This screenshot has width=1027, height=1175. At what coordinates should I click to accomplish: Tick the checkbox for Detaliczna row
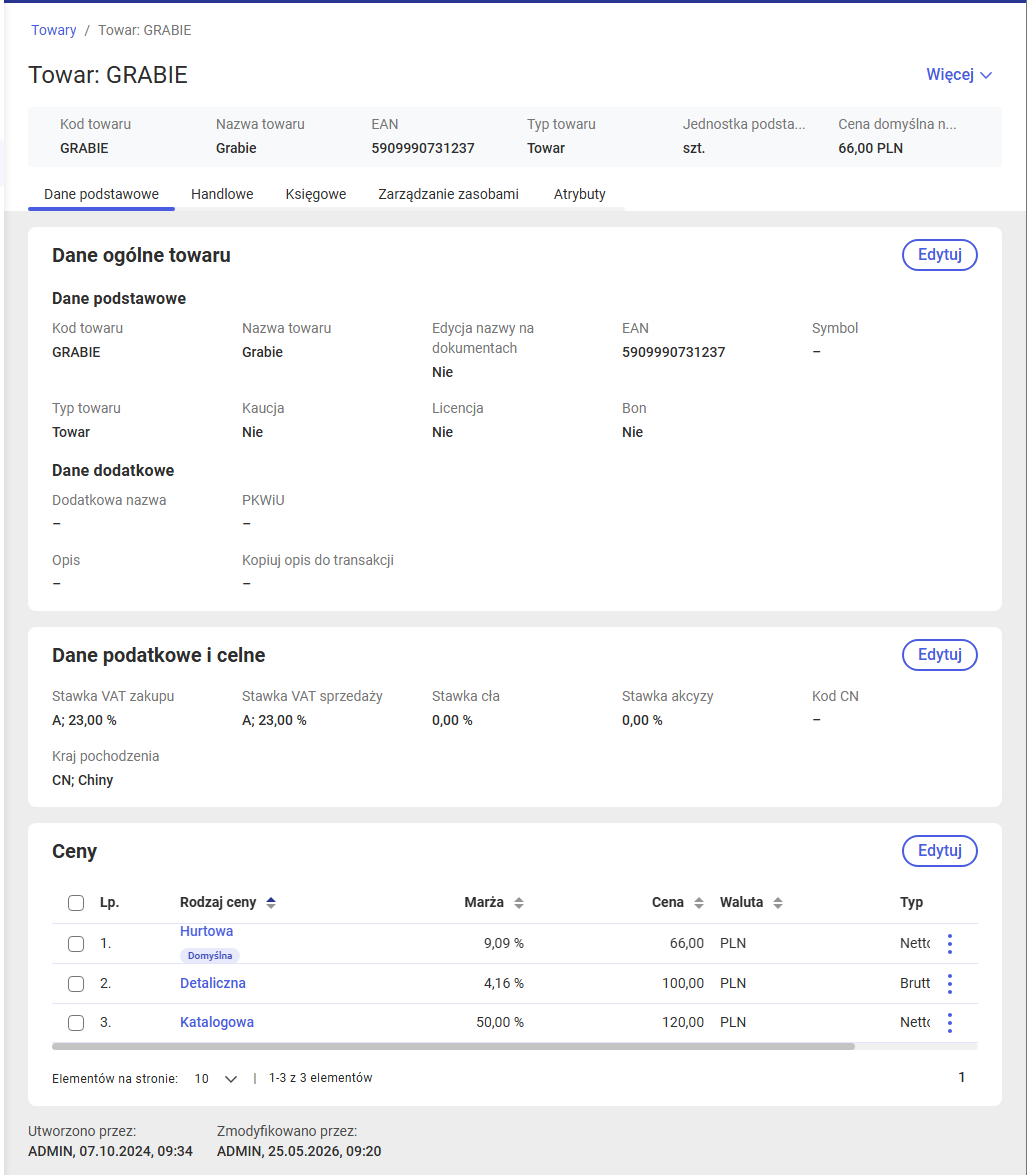tap(76, 983)
